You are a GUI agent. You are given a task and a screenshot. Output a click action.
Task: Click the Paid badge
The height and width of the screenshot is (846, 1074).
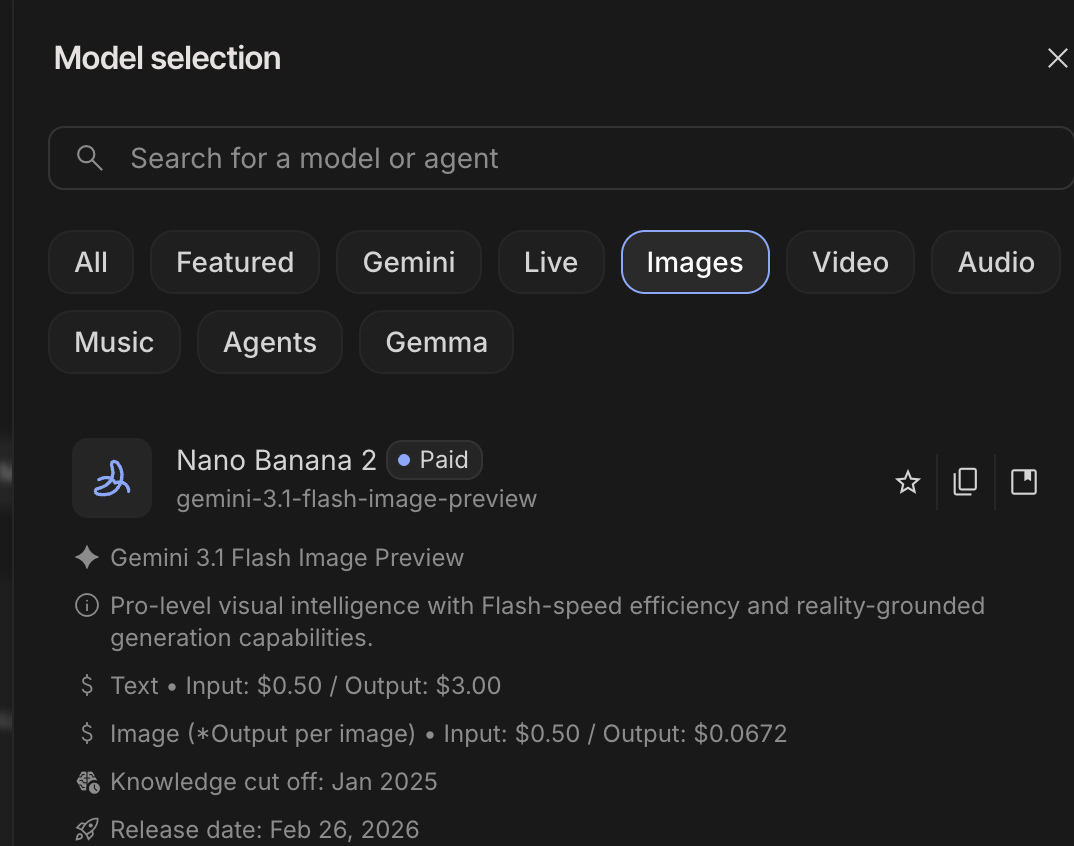[x=434, y=460]
